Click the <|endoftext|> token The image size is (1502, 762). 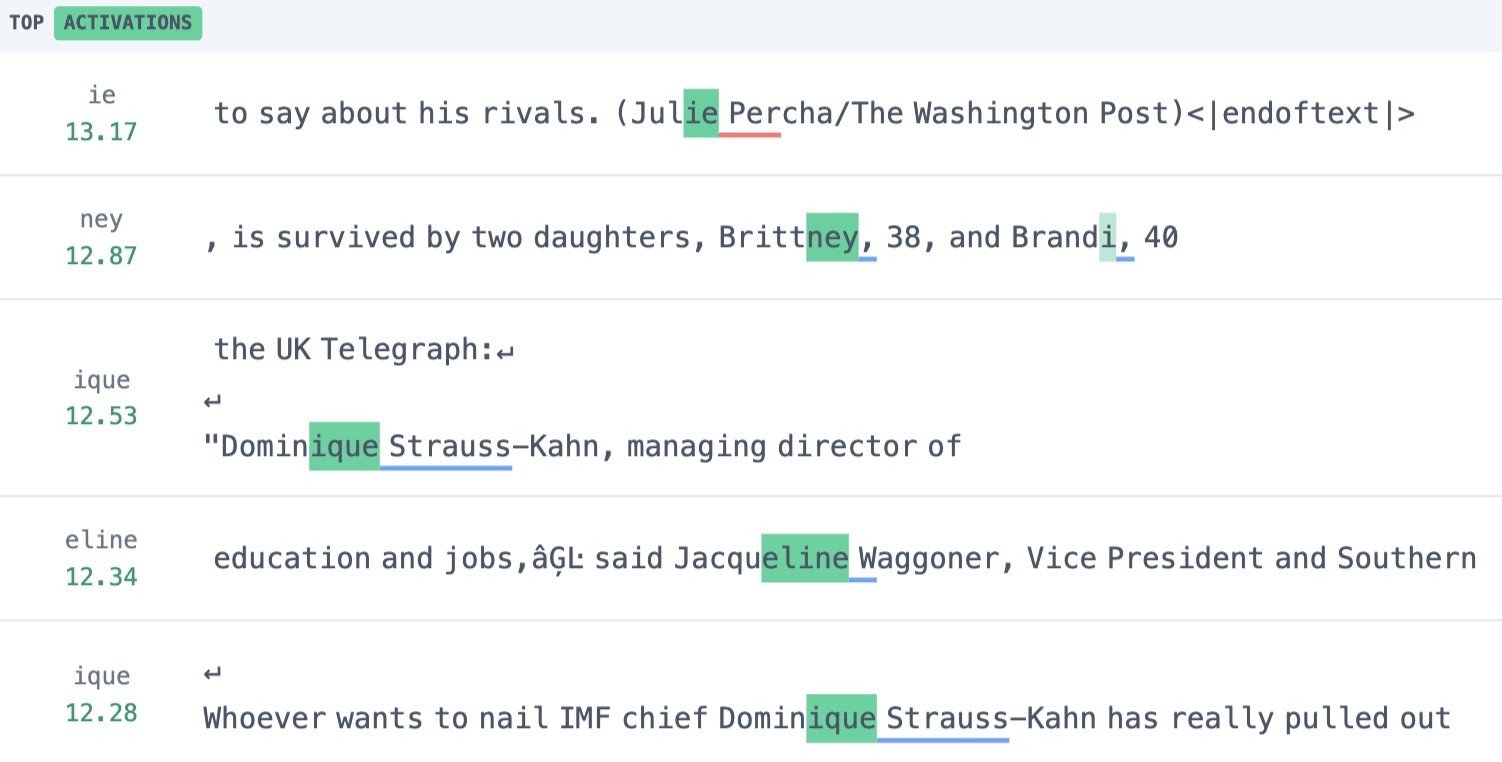(x=1300, y=114)
